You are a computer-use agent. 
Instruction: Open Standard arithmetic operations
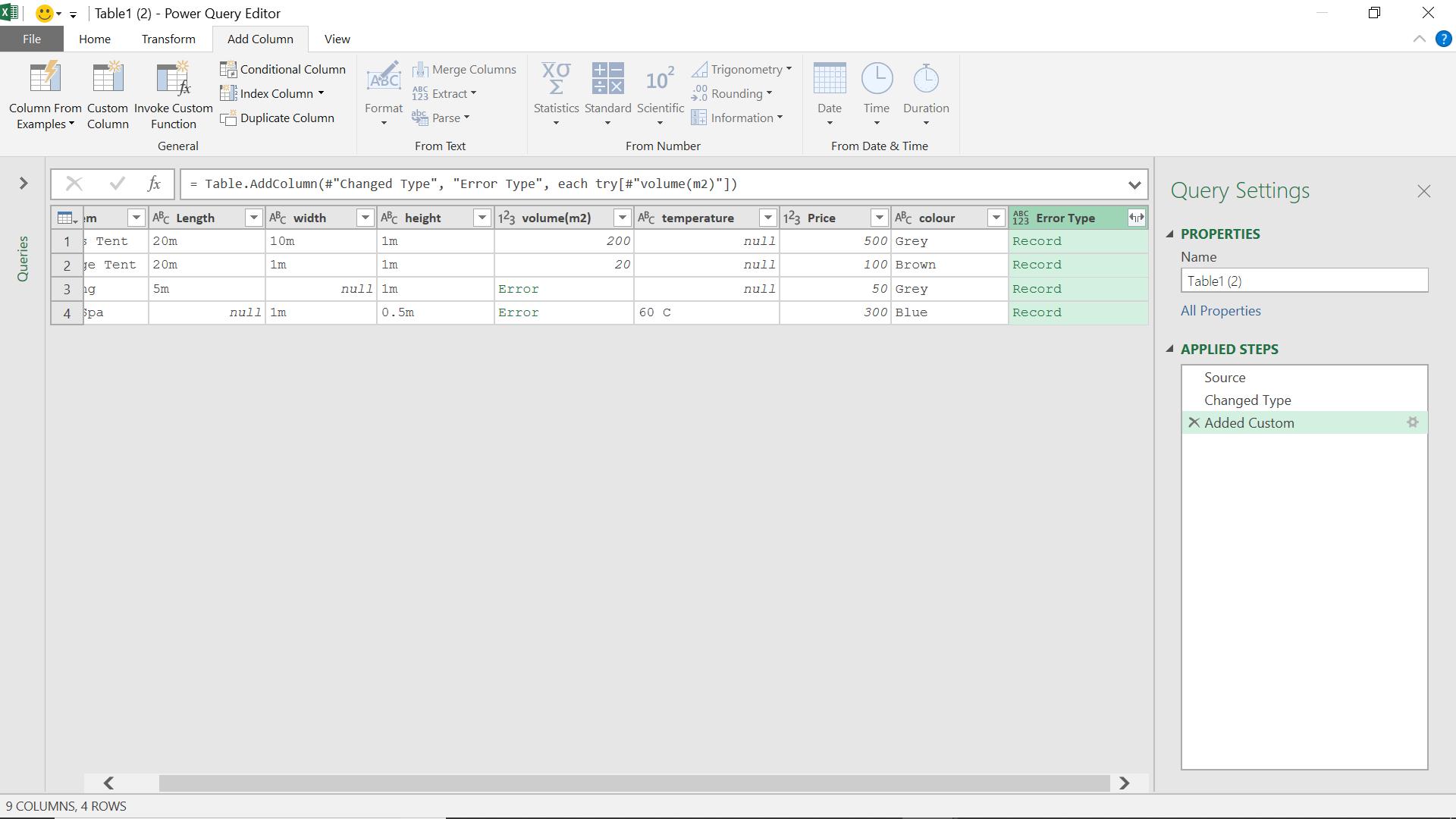coord(607,96)
